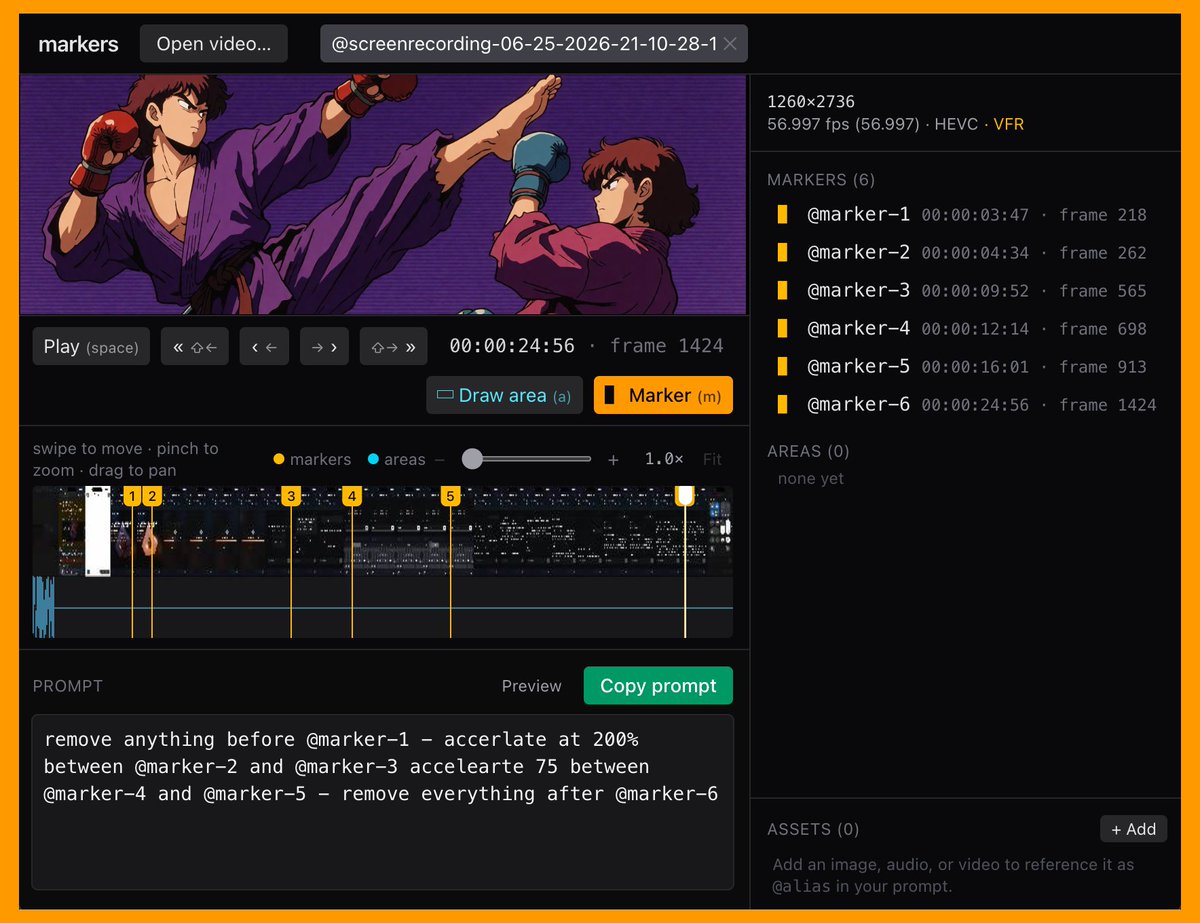Add a Marker at current frame

[663, 395]
